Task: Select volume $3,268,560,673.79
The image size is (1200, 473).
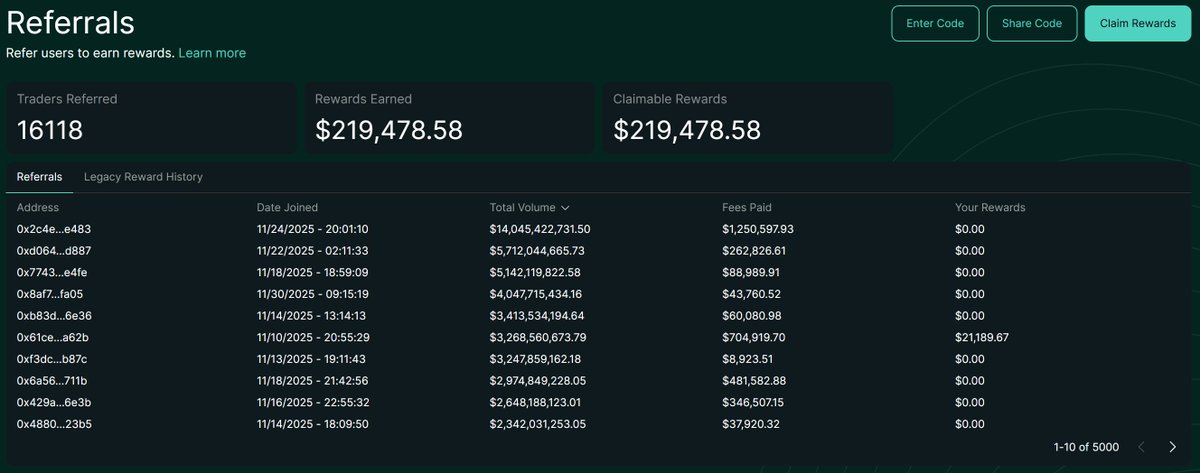Action: [x=538, y=337]
